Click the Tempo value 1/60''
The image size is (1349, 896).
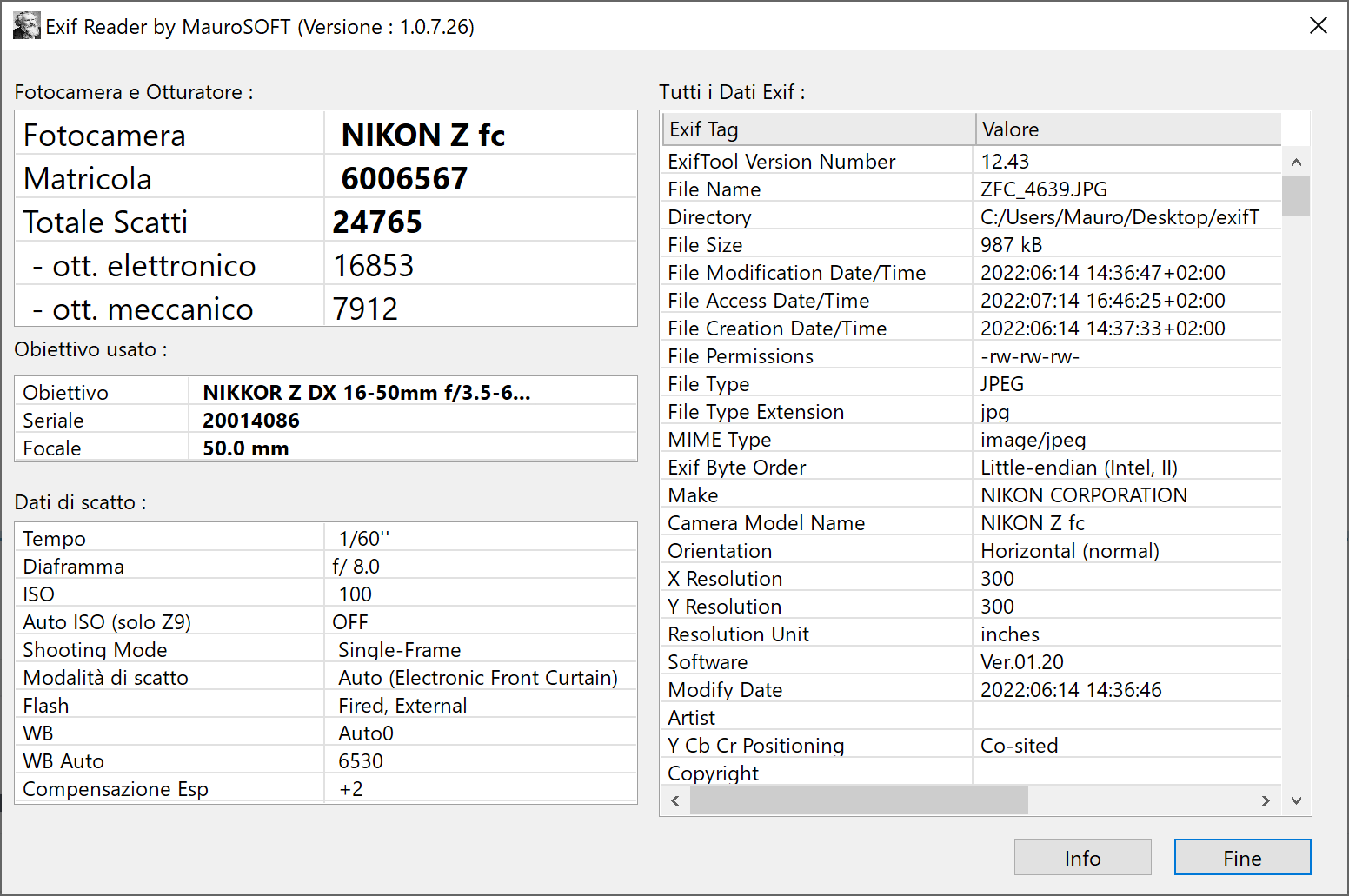point(364,539)
